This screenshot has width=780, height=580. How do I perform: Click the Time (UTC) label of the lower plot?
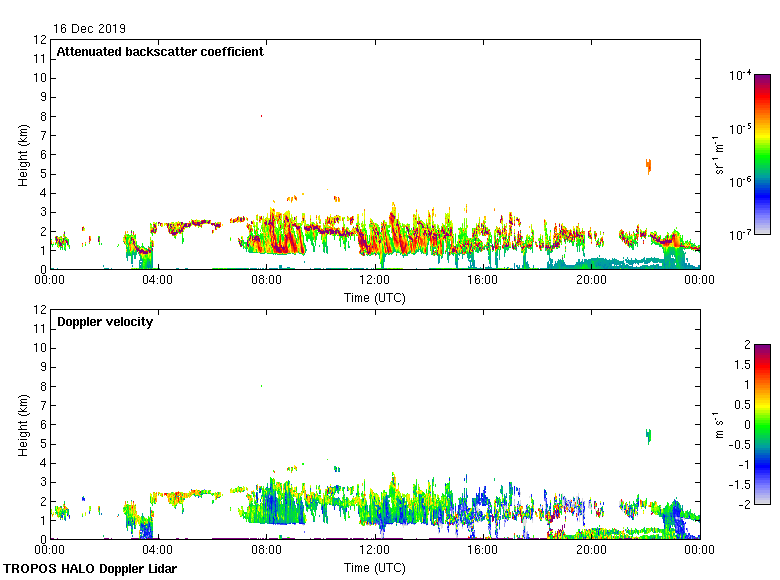(375, 567)
